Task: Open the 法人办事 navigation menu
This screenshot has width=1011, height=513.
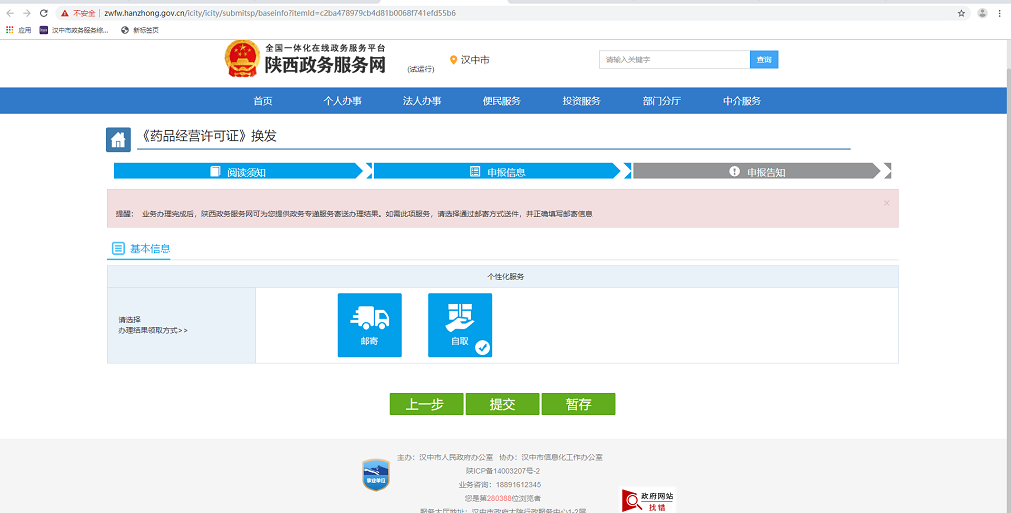Action: coord(421,101)
